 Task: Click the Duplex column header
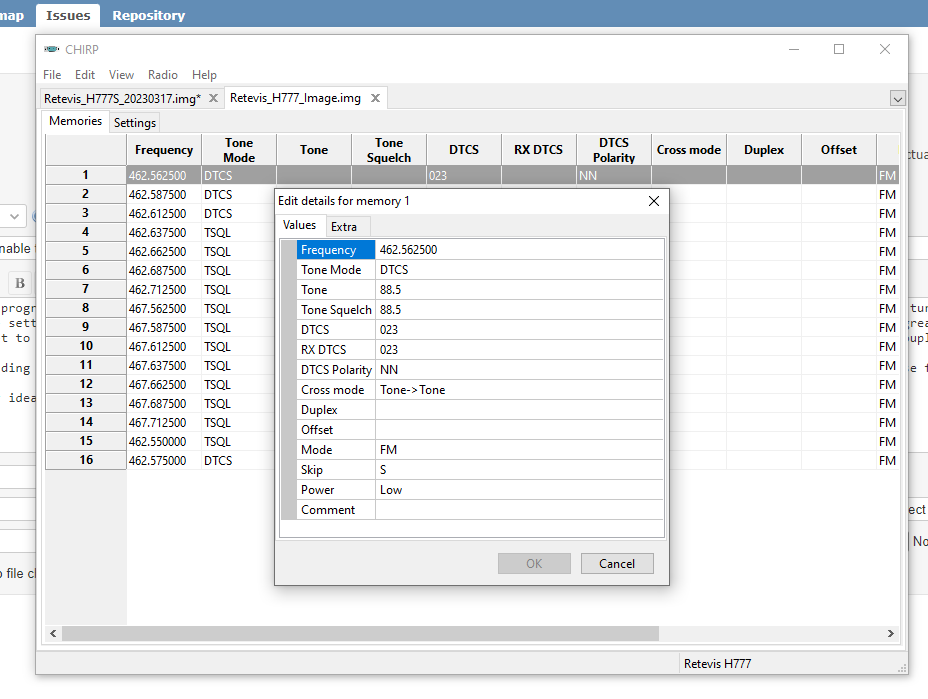tap(764, 150)
